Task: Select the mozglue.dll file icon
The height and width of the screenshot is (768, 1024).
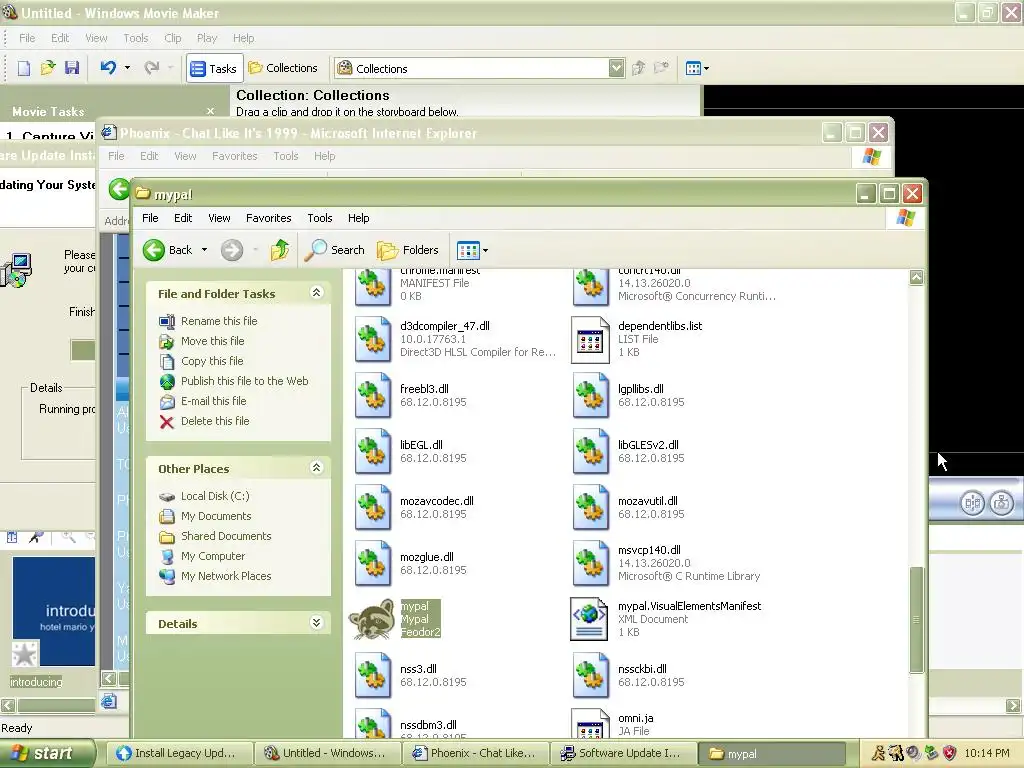Action: (x=372, y=563)
